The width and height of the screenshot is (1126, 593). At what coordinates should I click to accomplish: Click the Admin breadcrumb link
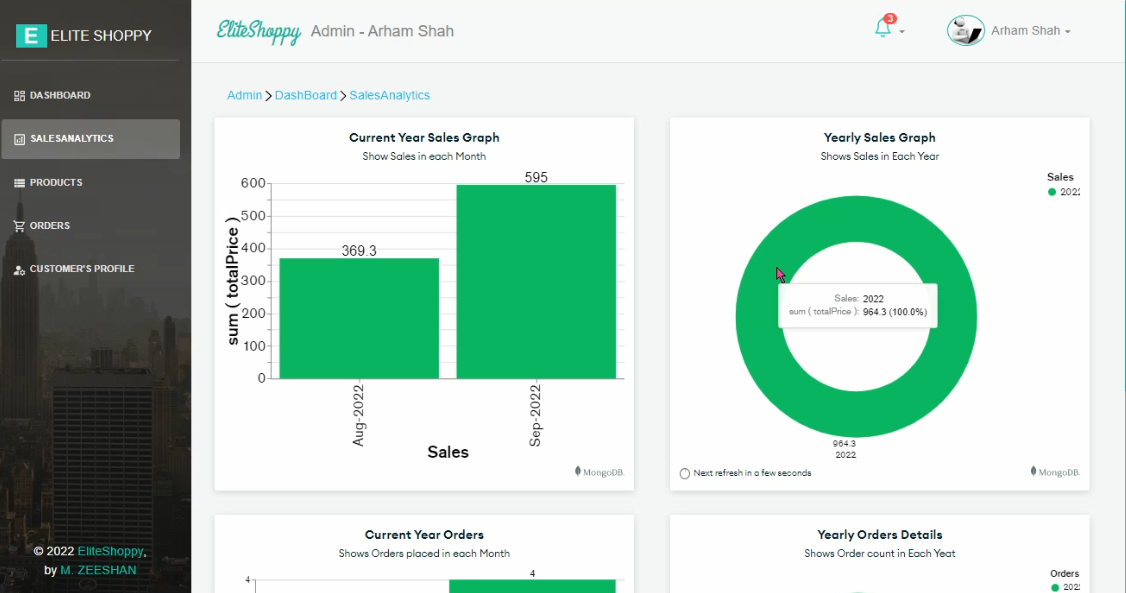[x=244, y=95]
